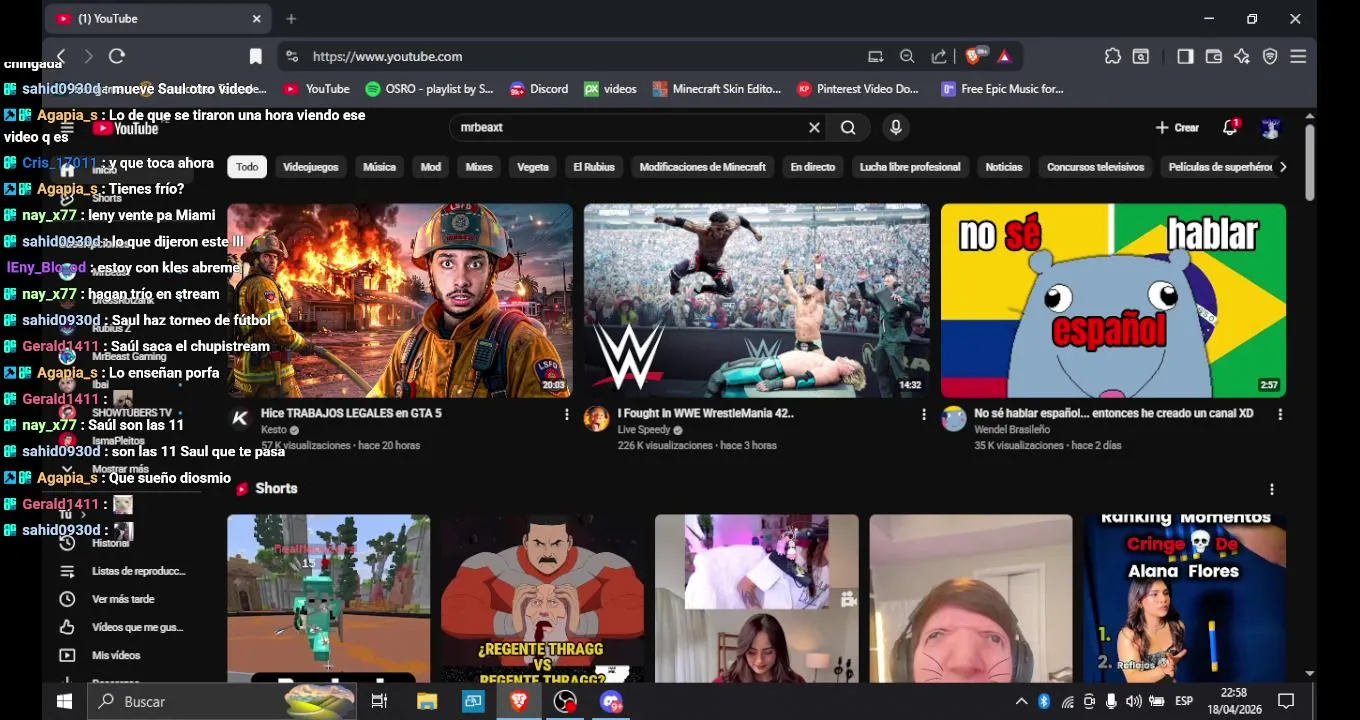Click the browser address bar URL
This screenshot has width=1360, height=720.
[388, 57]
